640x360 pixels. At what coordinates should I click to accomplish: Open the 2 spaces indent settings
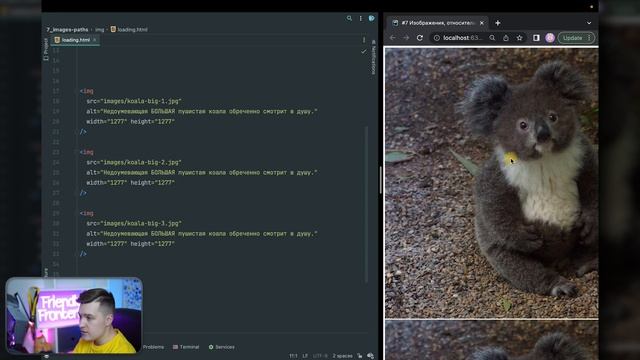click(342, 356)
